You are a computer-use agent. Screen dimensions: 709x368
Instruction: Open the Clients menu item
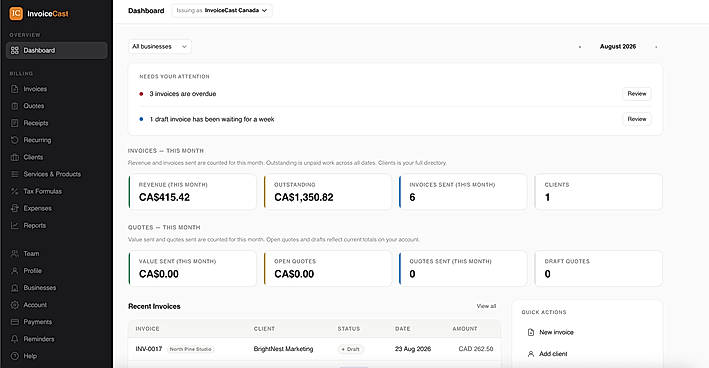[57, 157]
